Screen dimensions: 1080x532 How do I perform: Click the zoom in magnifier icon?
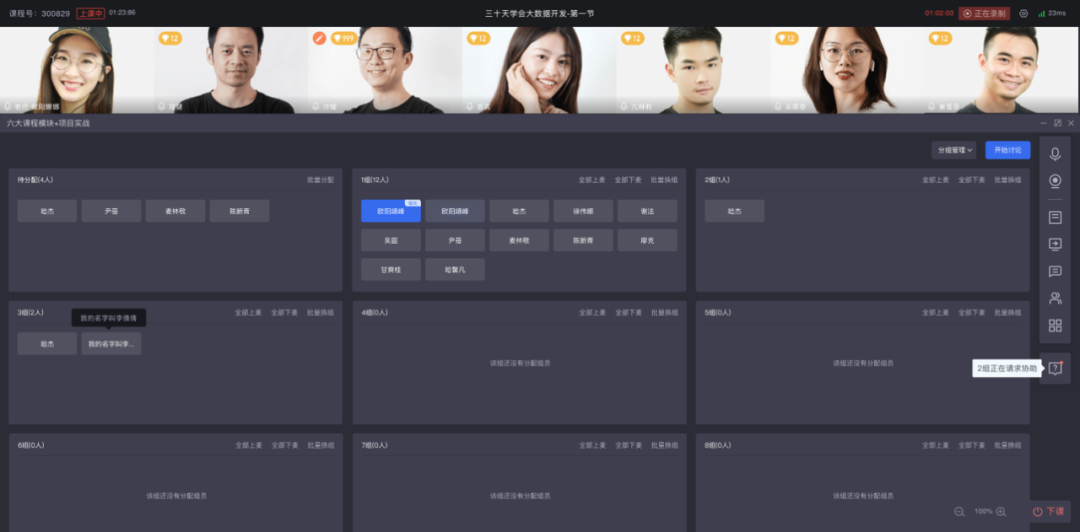pyautogui.click(x=1001, y=511)
